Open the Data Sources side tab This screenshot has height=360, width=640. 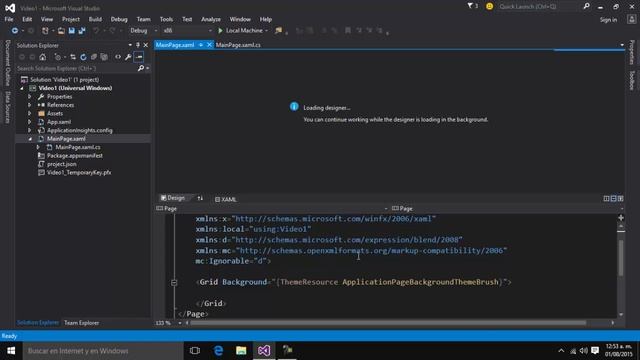point(7,107)
